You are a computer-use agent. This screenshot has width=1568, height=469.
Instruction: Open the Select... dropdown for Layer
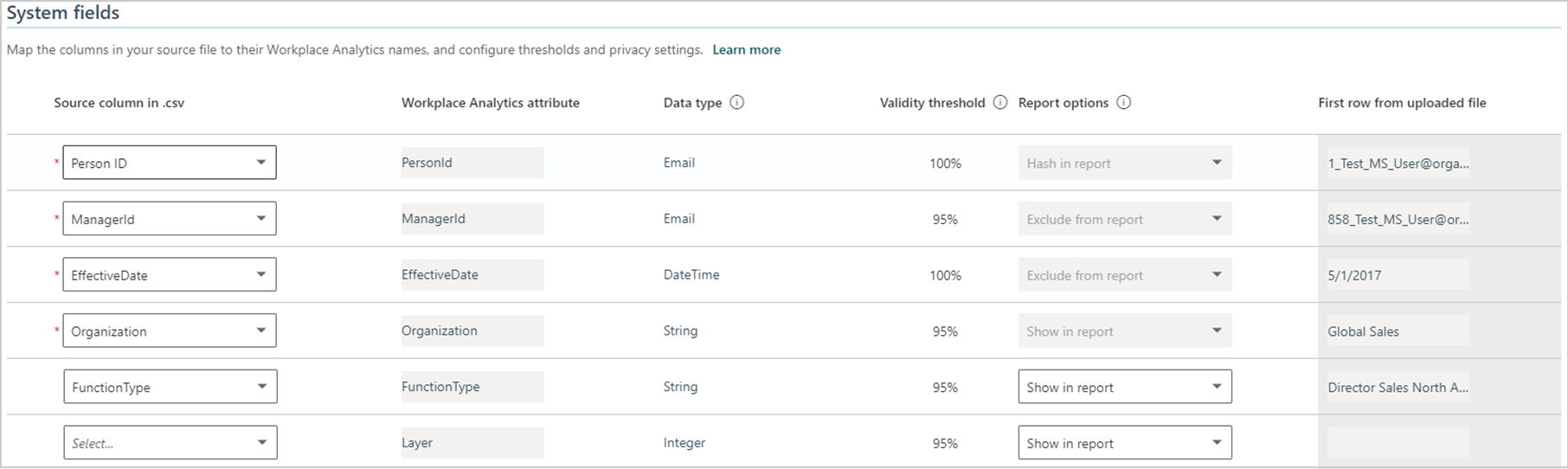[170, 443]
